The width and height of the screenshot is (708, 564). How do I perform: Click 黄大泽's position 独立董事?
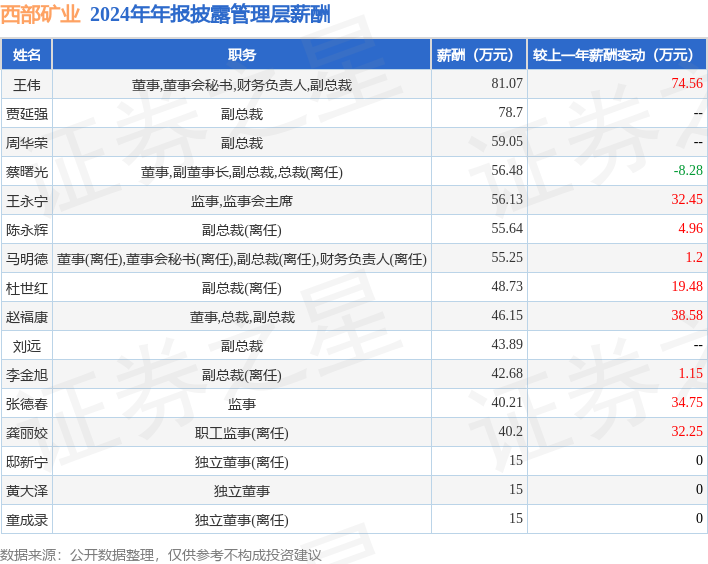pyautogui.click(x=242, y=491)
